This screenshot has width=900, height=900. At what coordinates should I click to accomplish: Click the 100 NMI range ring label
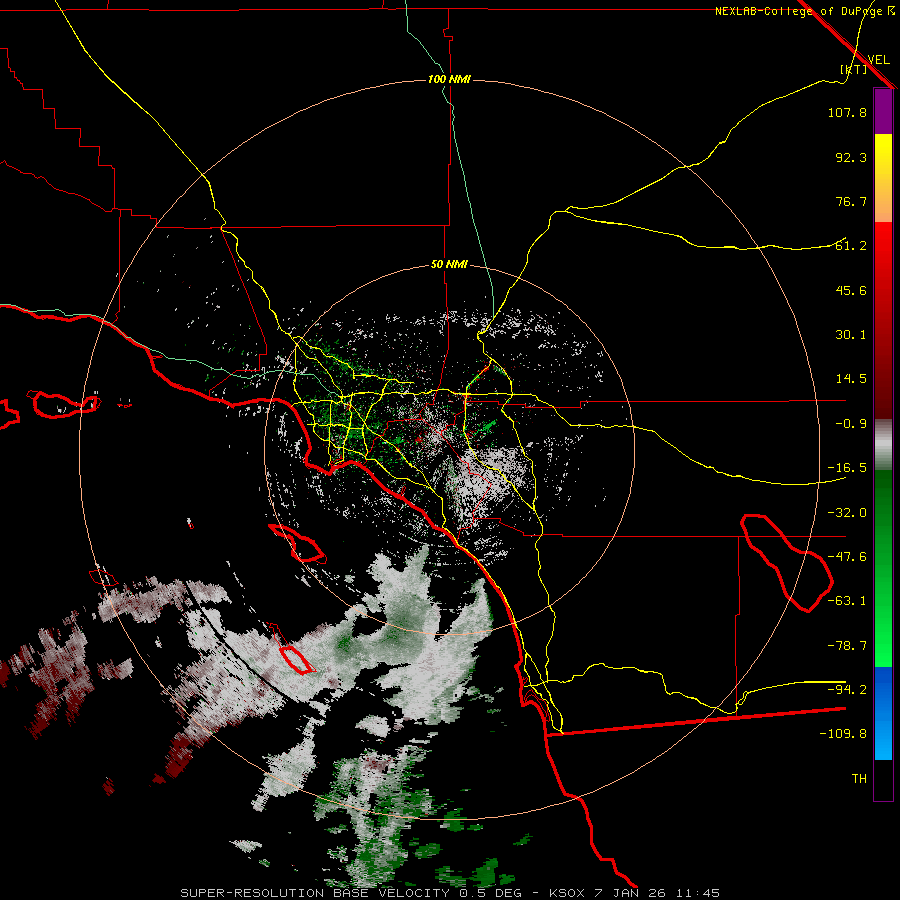click(x=449, y=79)
